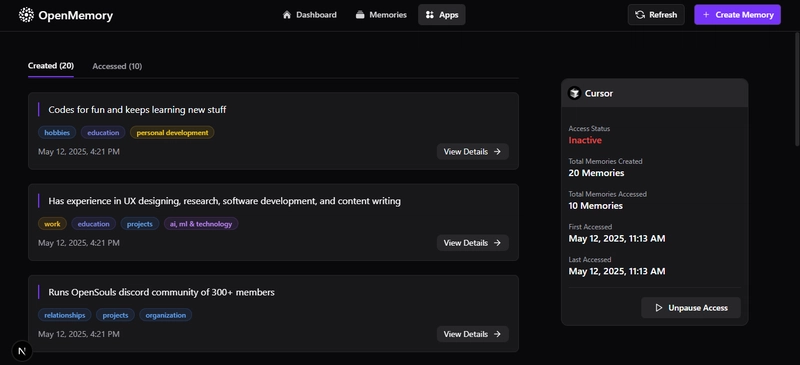Image resolution: width=800 pixels, height=365 pixels.
Task: Switch to the Accessed (10) tab
Action: [117, 66]
